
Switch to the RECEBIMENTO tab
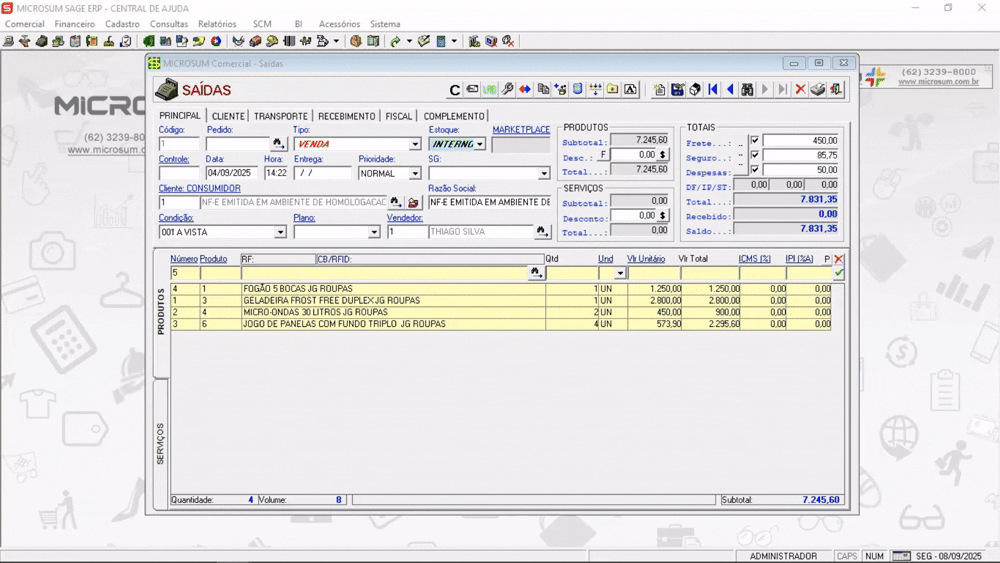pos(346,116)
